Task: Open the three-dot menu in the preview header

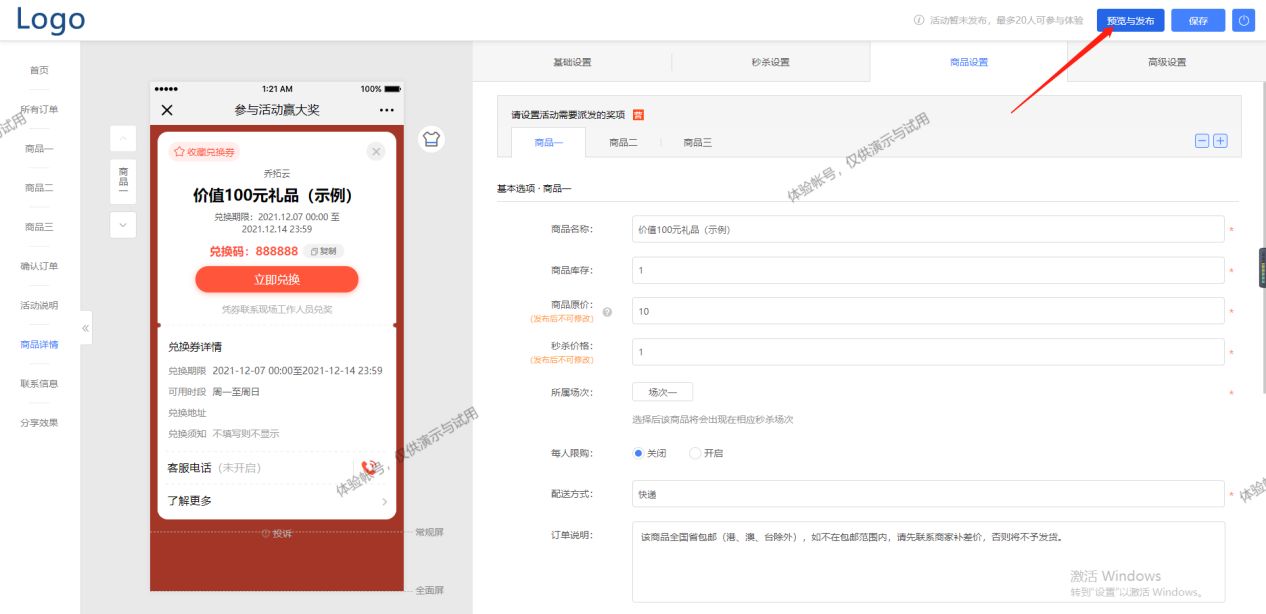Action: coord(387,110)
